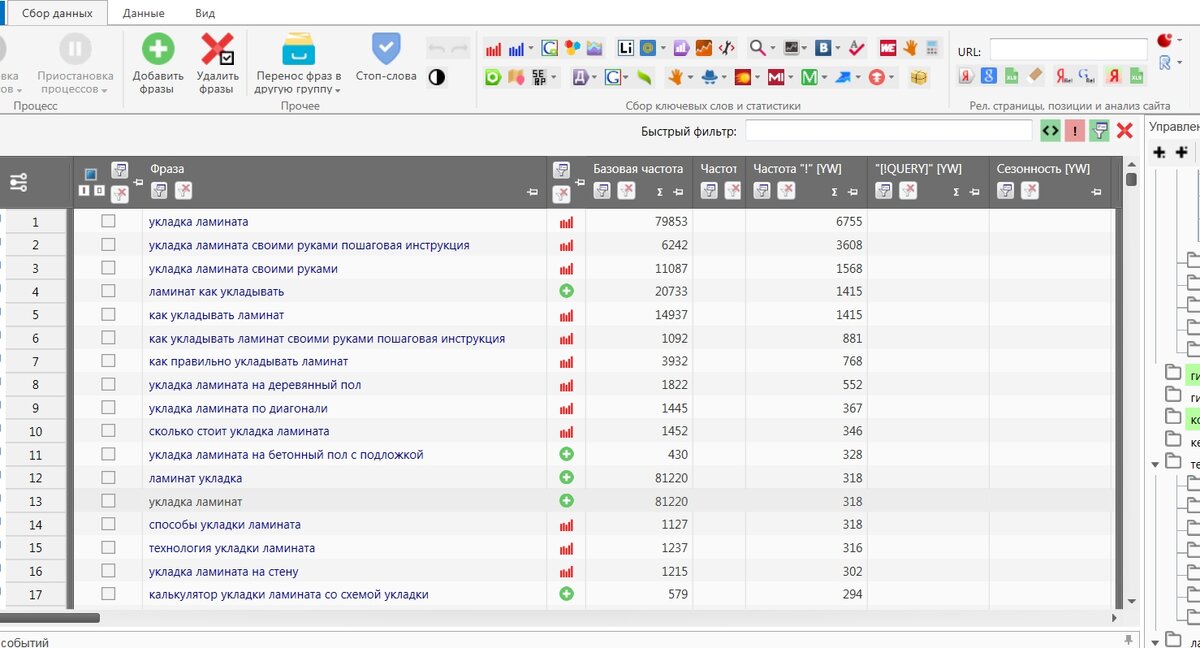Switch to the 'Сбор данных' tab
This screenshot has height=648, width=1200.
(57, 13)
